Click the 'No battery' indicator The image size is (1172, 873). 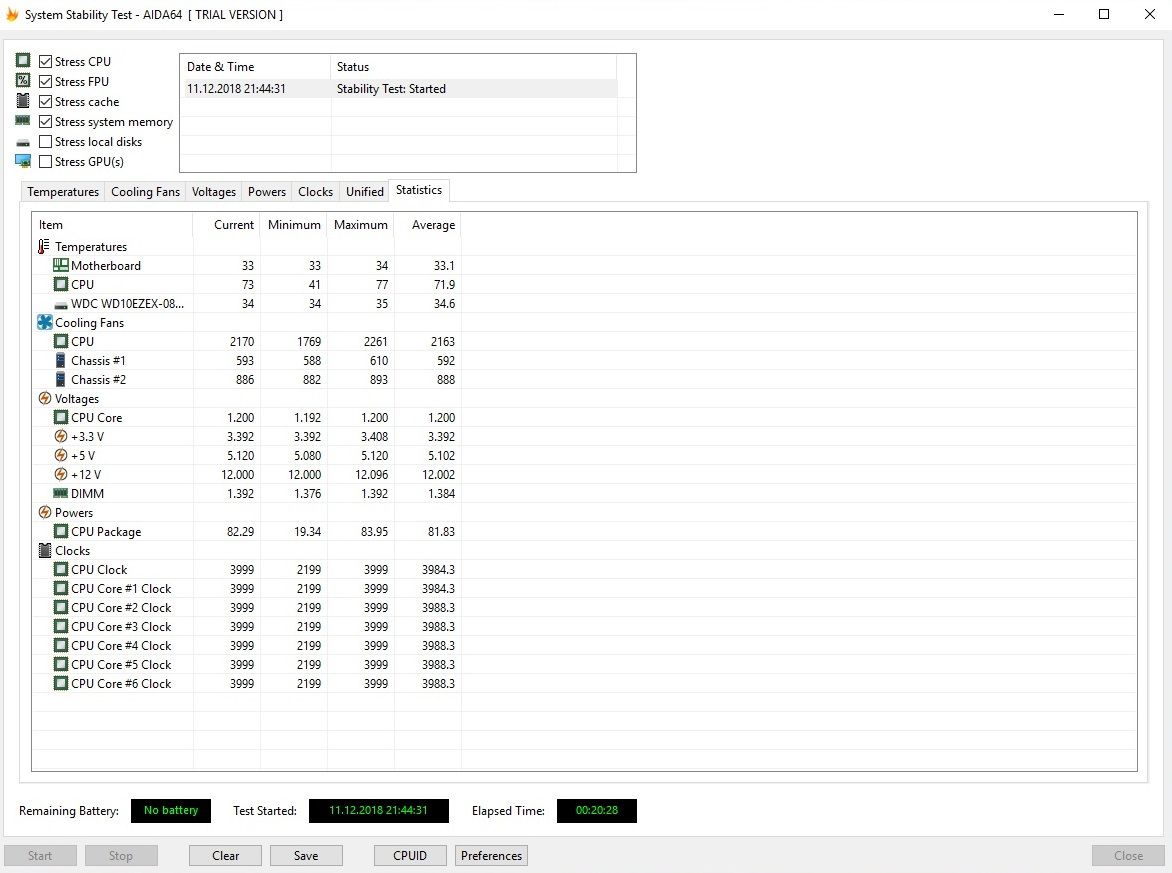tap(170, 810)
